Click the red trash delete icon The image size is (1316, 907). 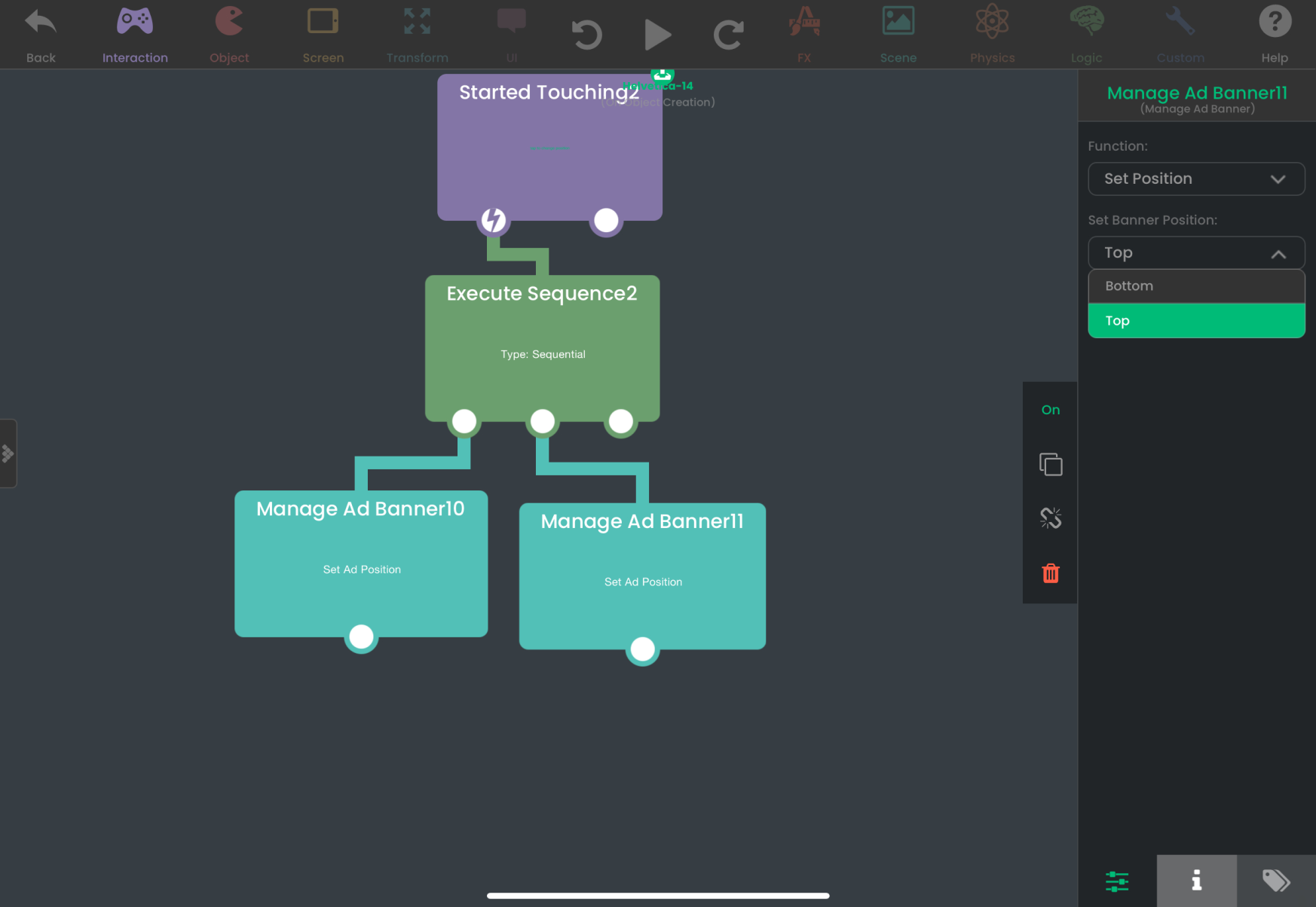1051,574
